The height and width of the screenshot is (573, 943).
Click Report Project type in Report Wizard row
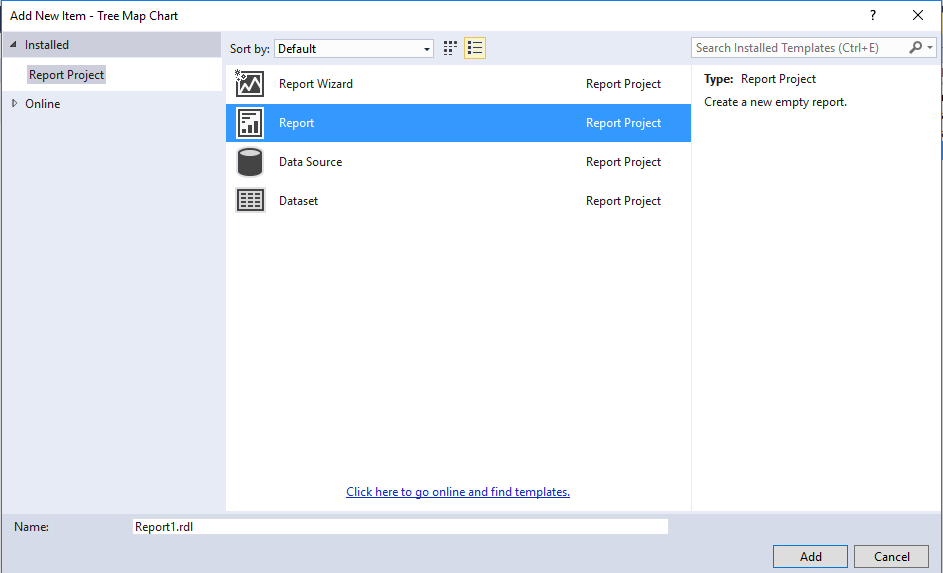click(x=623, y=84)
